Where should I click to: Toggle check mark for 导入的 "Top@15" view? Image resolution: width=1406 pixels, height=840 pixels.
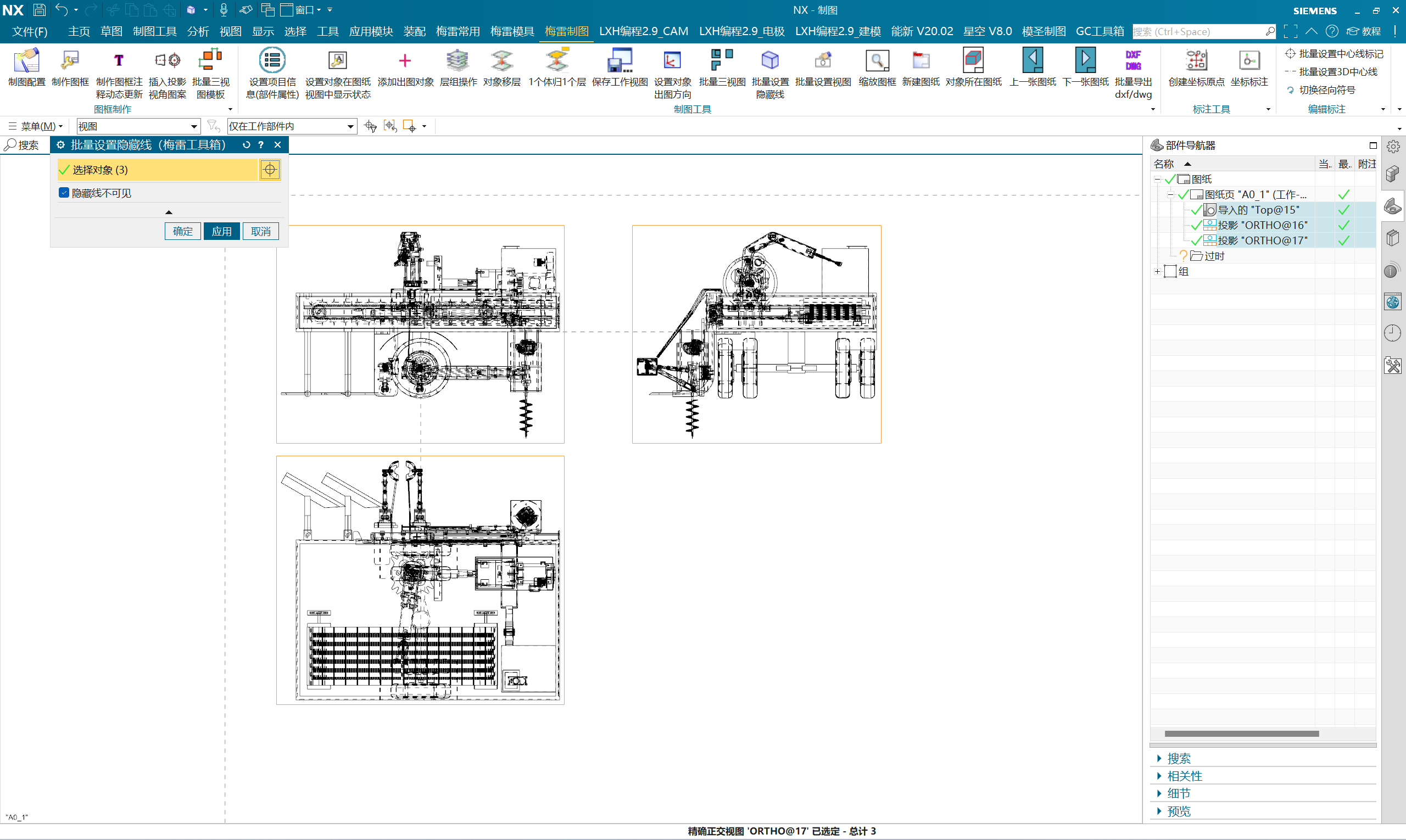pos(1196,210)
